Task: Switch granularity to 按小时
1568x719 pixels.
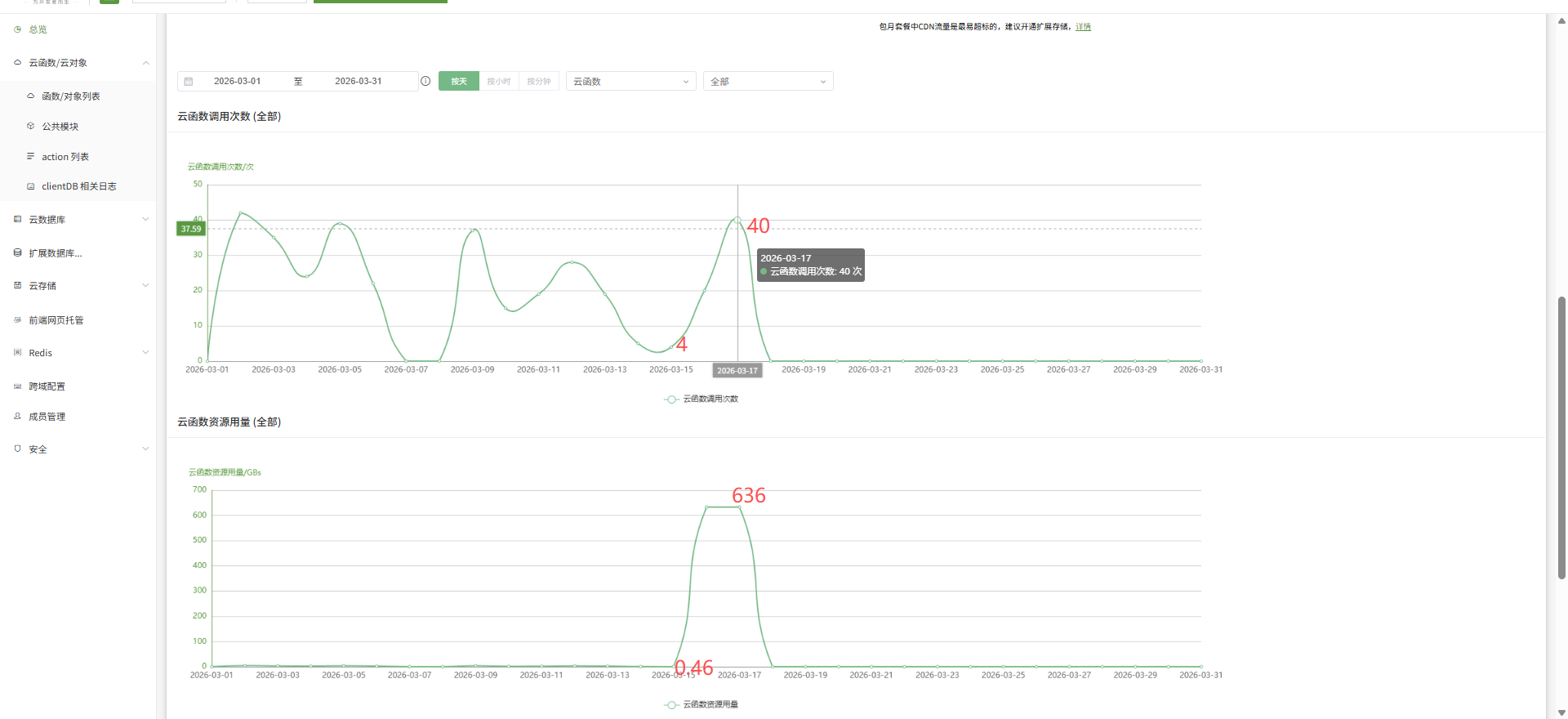Action: pyautogui.click(x=498, y=82)
